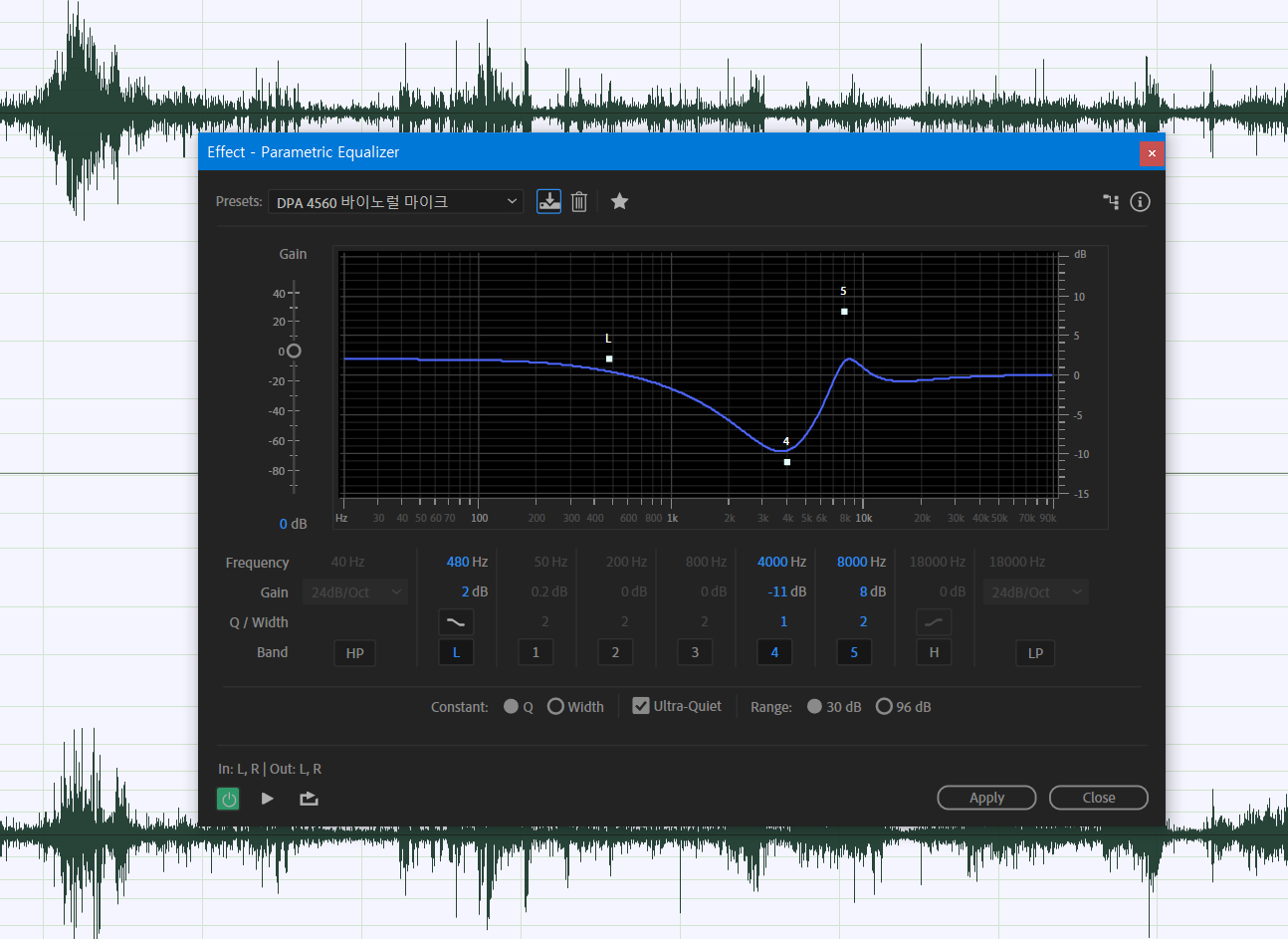Disable band 5
The width and height of the screenshot is (1288, 939).
854,652
